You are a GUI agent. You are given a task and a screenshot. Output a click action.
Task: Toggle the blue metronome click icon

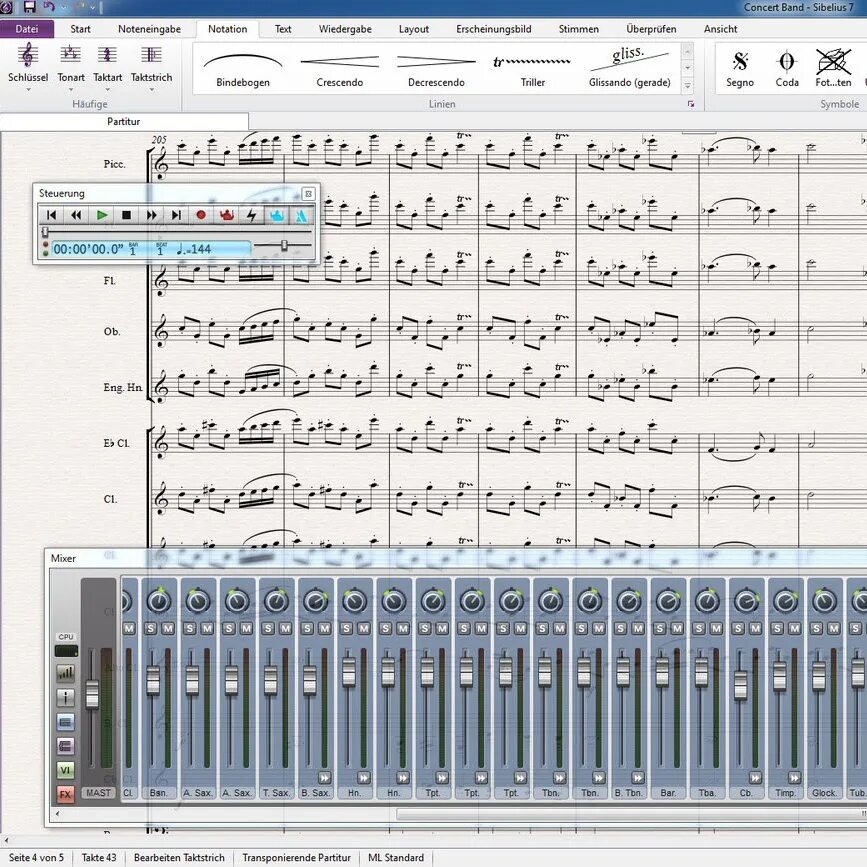301,215
